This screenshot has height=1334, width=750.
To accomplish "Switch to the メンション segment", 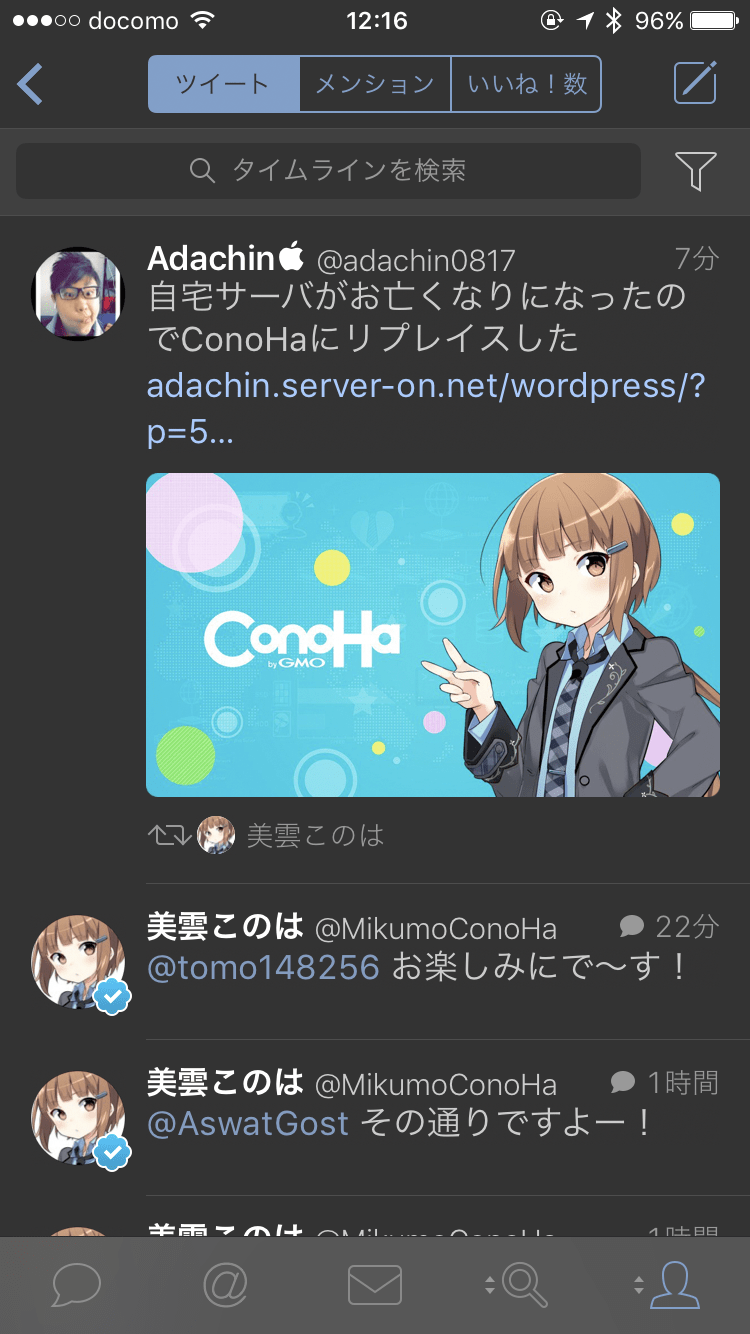I will [x=375, y=84].
